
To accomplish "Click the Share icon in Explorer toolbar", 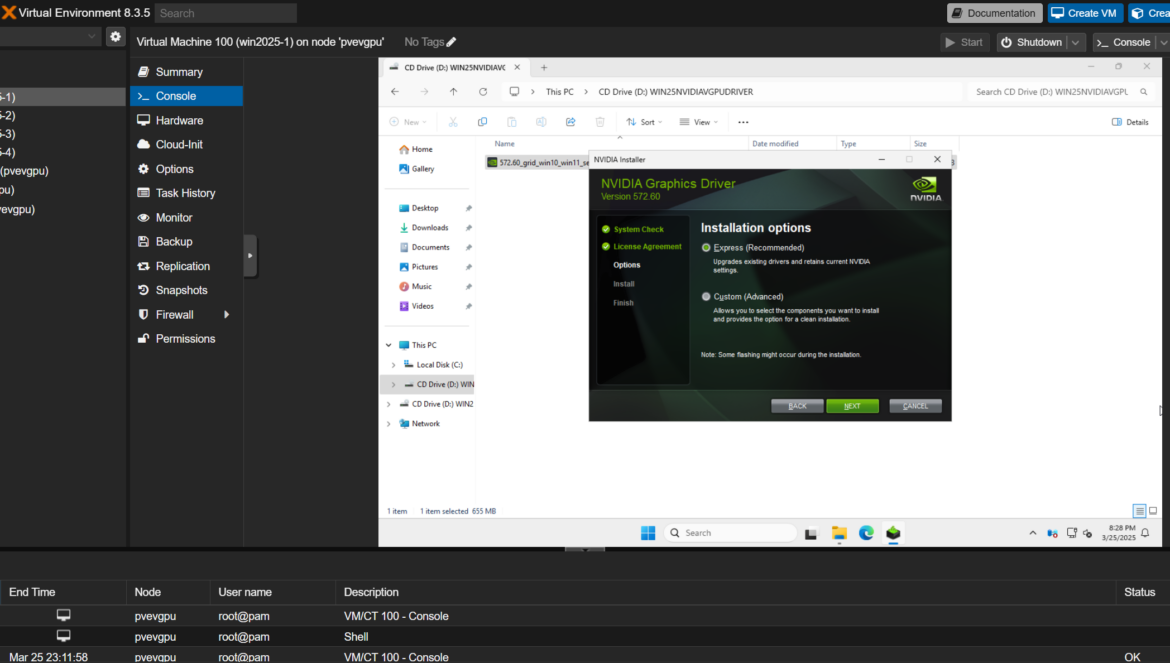I will [x=571, y=122].
